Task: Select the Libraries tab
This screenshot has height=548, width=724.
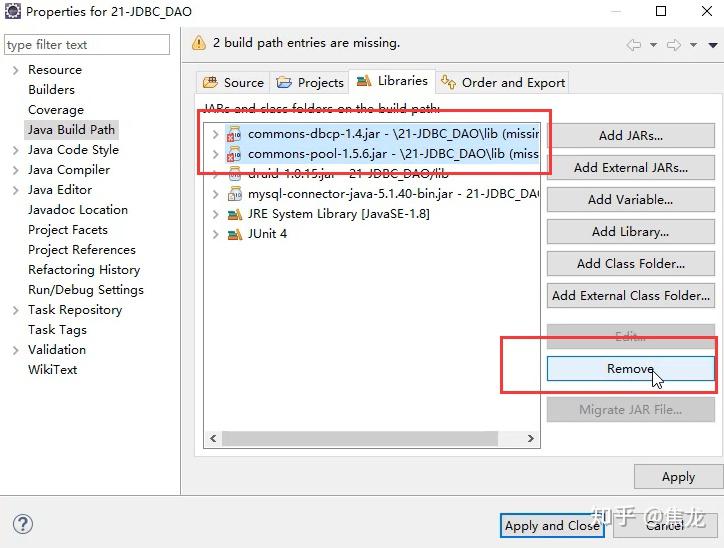Action: (392, 81)
